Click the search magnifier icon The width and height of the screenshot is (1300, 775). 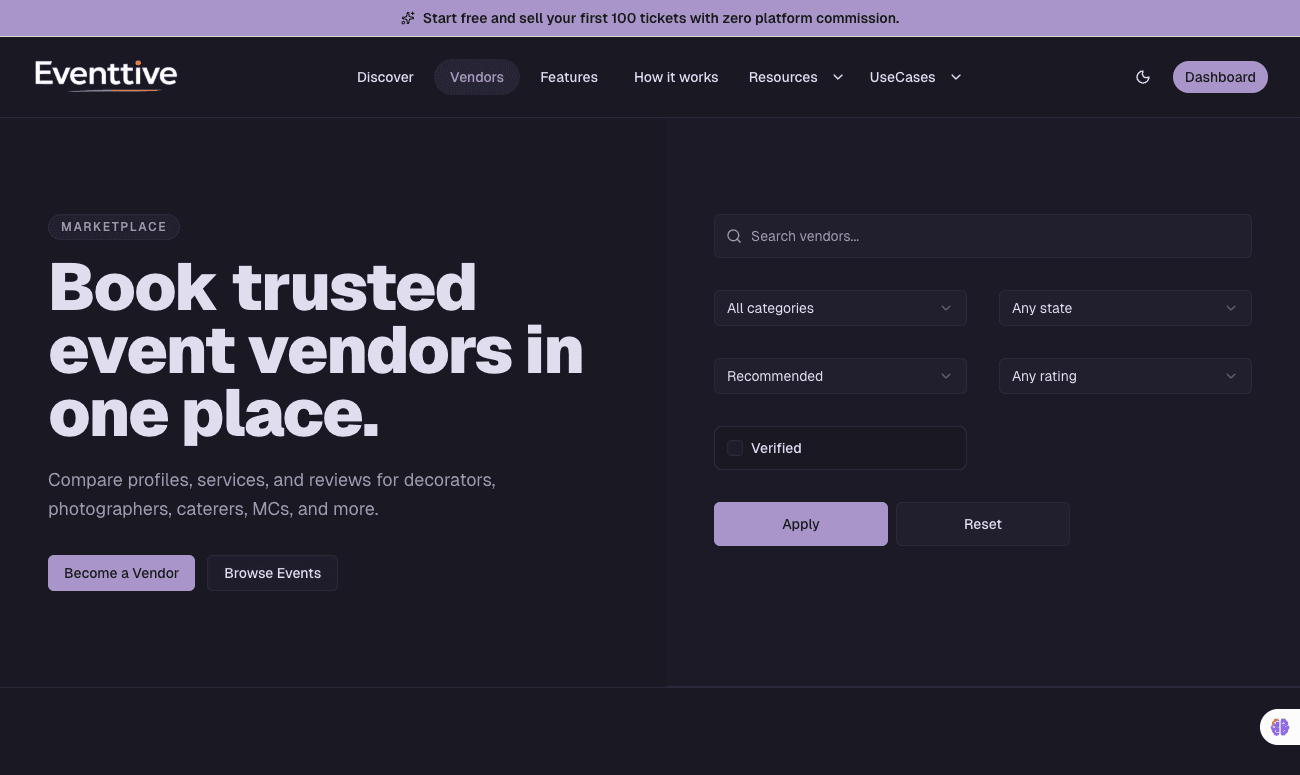click(x=734, y=236)
